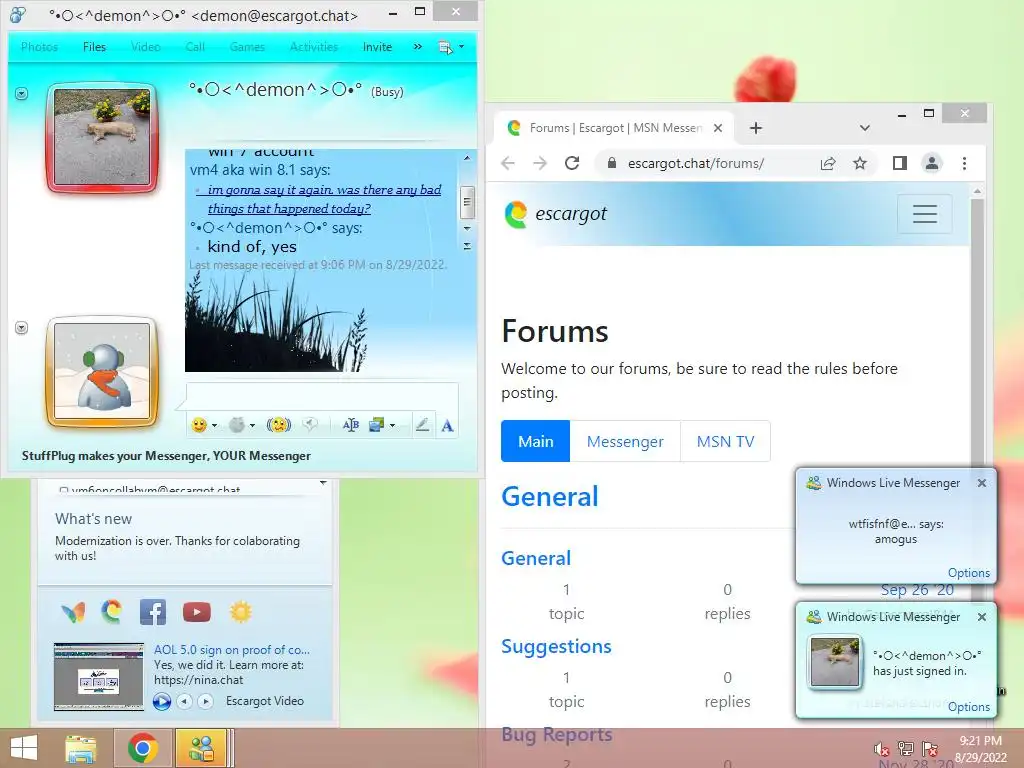
Task: Play the Escargot Video with blue button
Action: pos(162,701)
